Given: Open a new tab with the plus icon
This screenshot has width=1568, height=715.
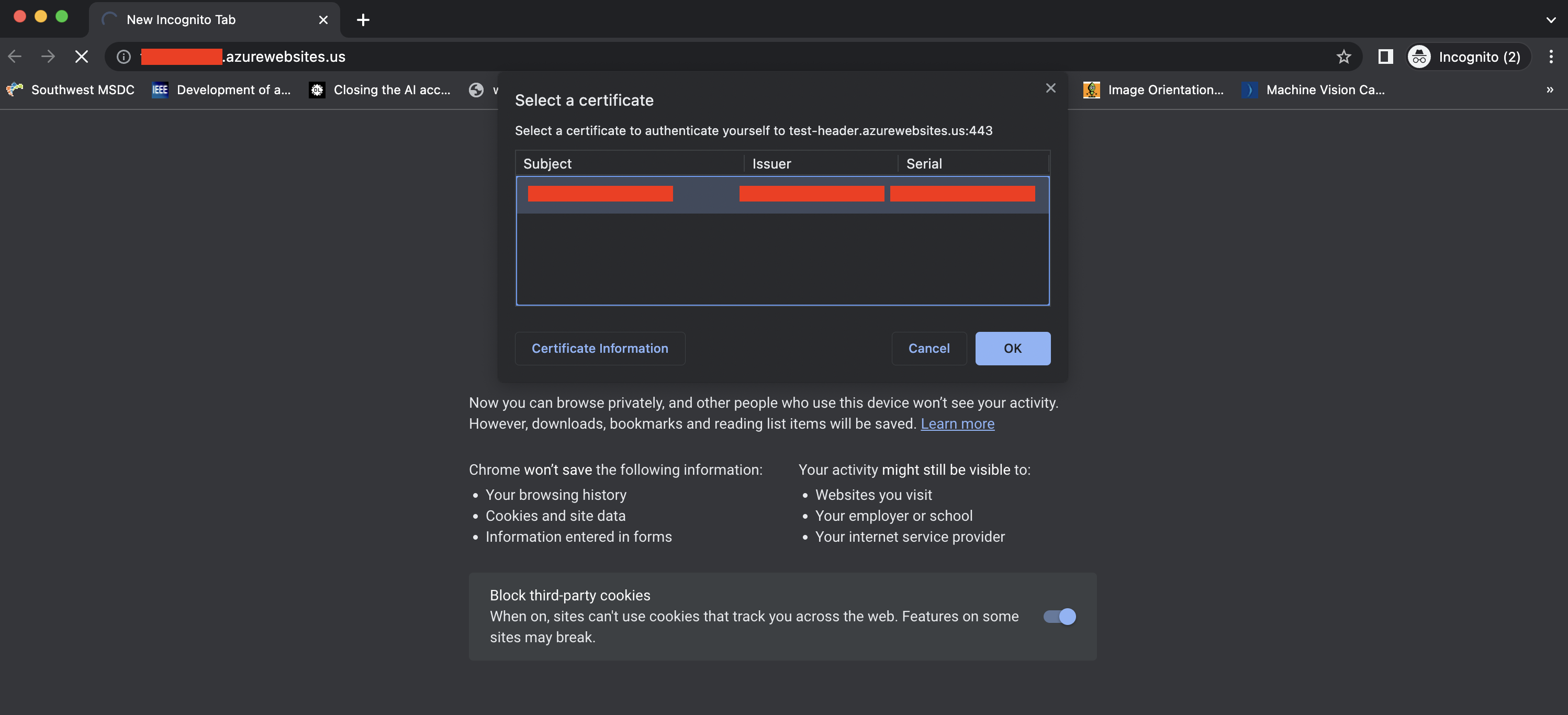Looking at the screenshot, I should click(x=363, y=19).
